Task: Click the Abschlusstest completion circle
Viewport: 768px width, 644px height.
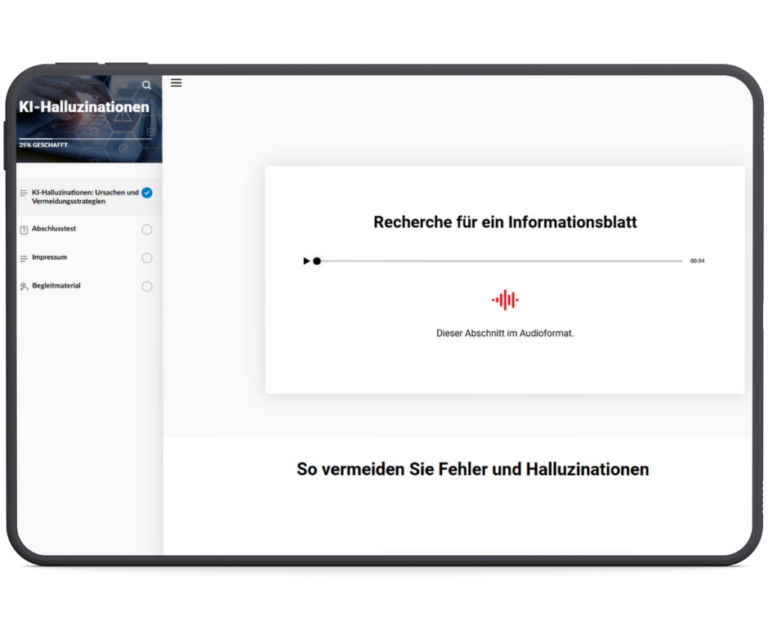Action: click(147, 229)
